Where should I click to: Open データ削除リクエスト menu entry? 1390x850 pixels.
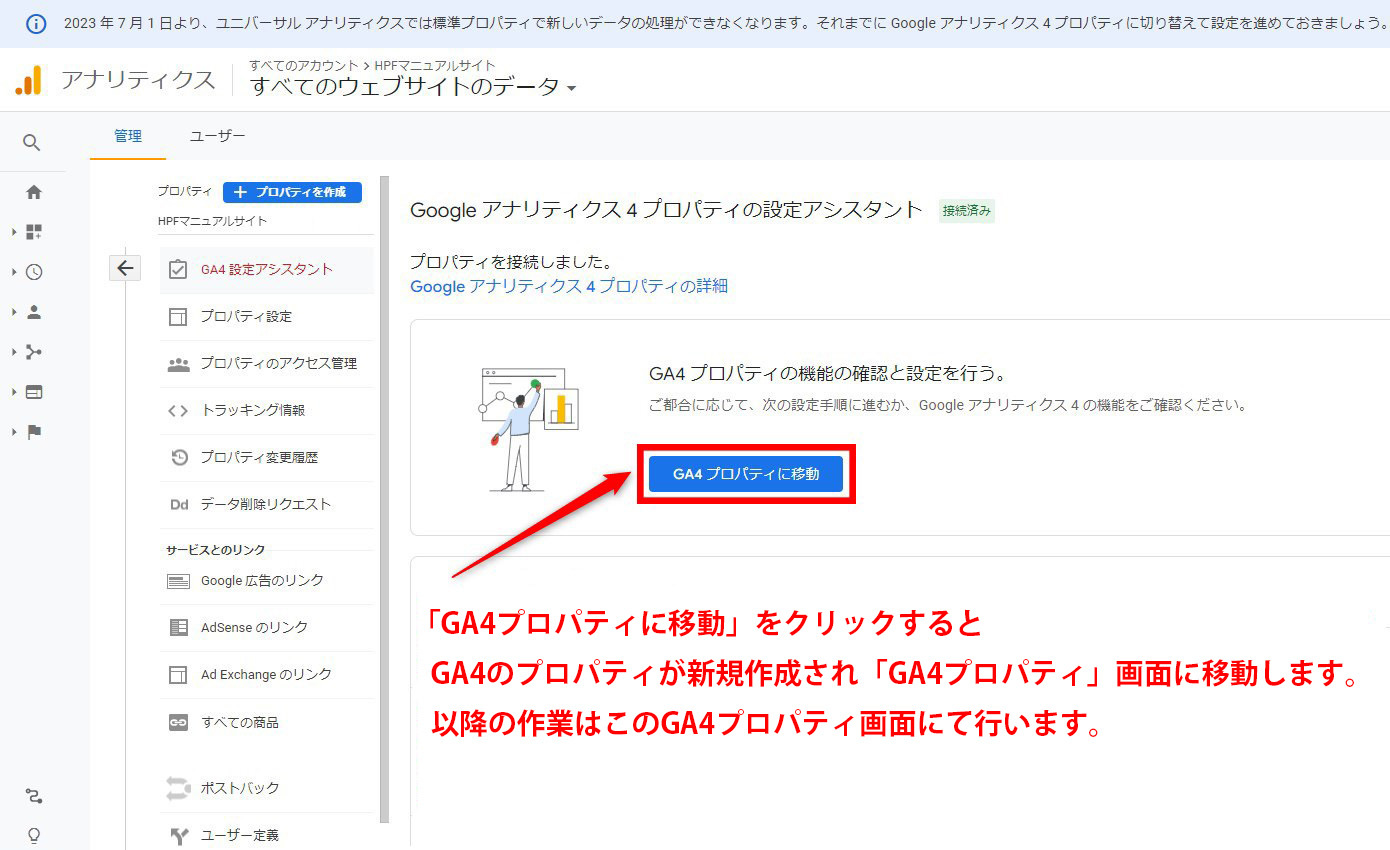tap(266, 505)
